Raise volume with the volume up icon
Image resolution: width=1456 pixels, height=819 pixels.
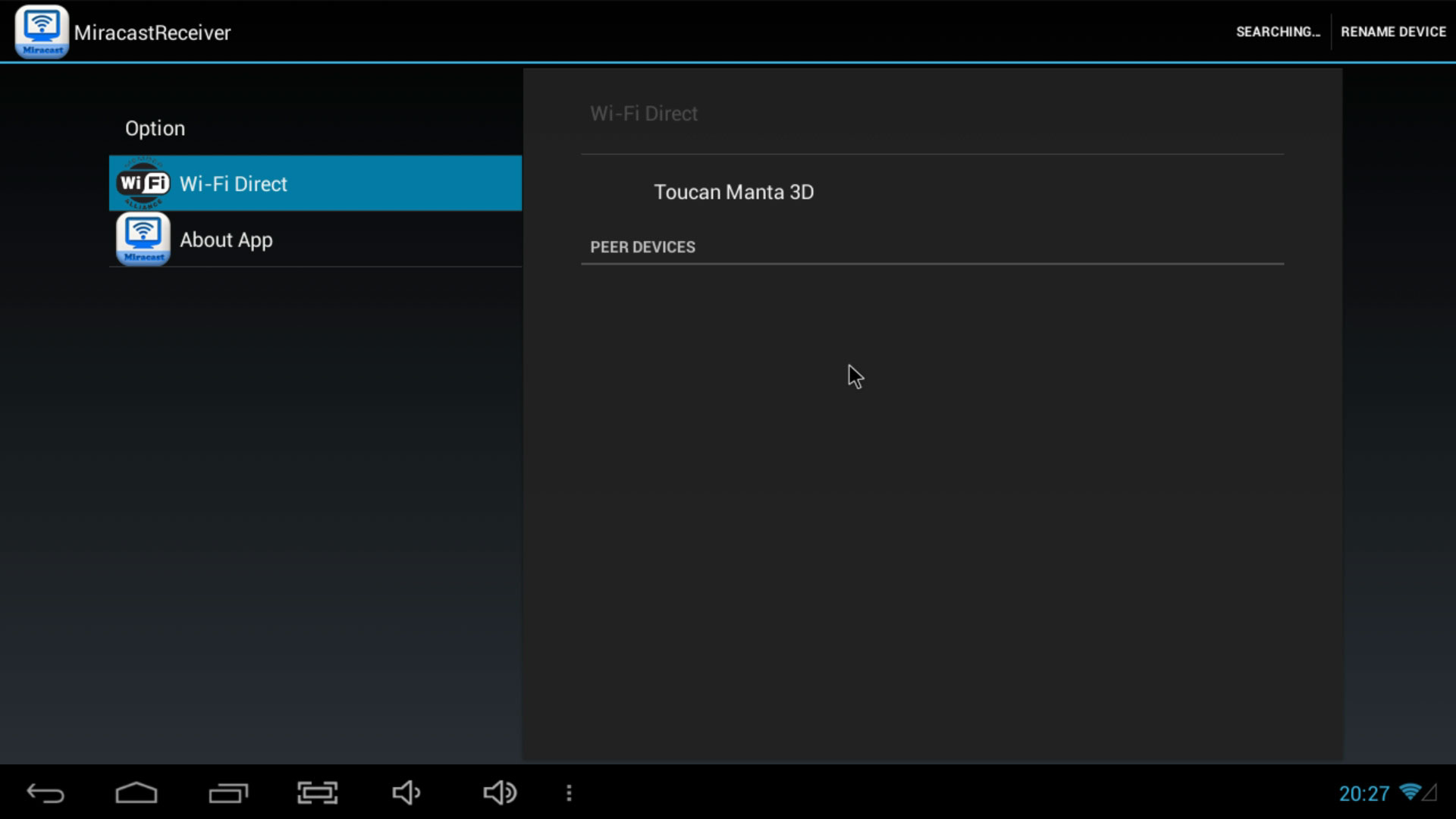(x=500, y=793)
